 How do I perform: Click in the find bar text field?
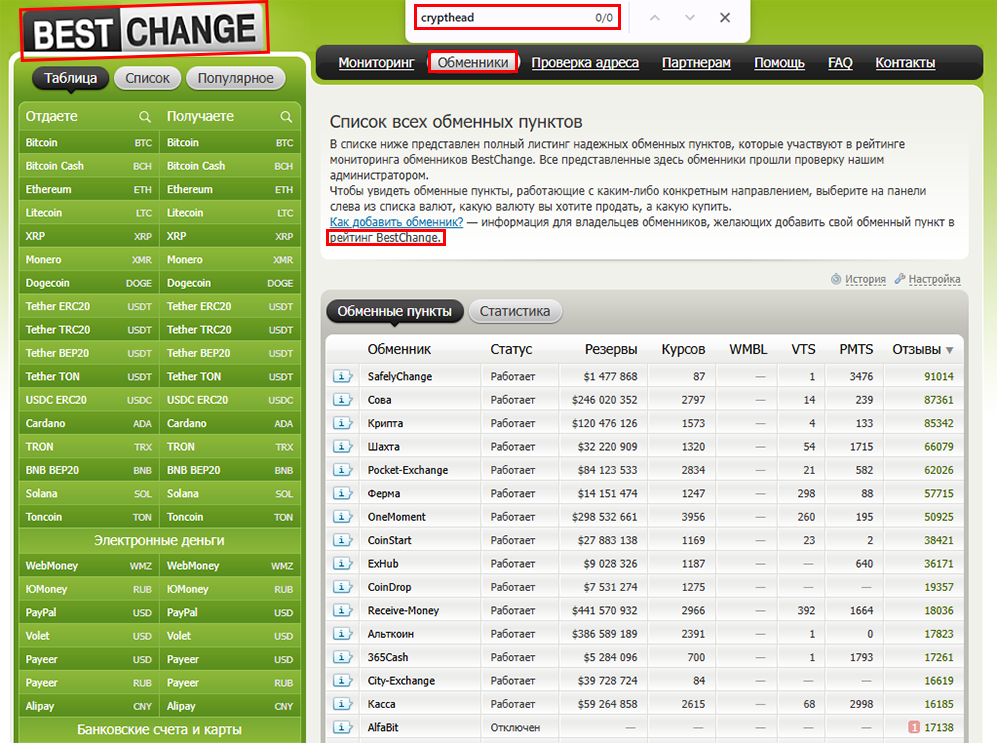click(x=500, y=17)
